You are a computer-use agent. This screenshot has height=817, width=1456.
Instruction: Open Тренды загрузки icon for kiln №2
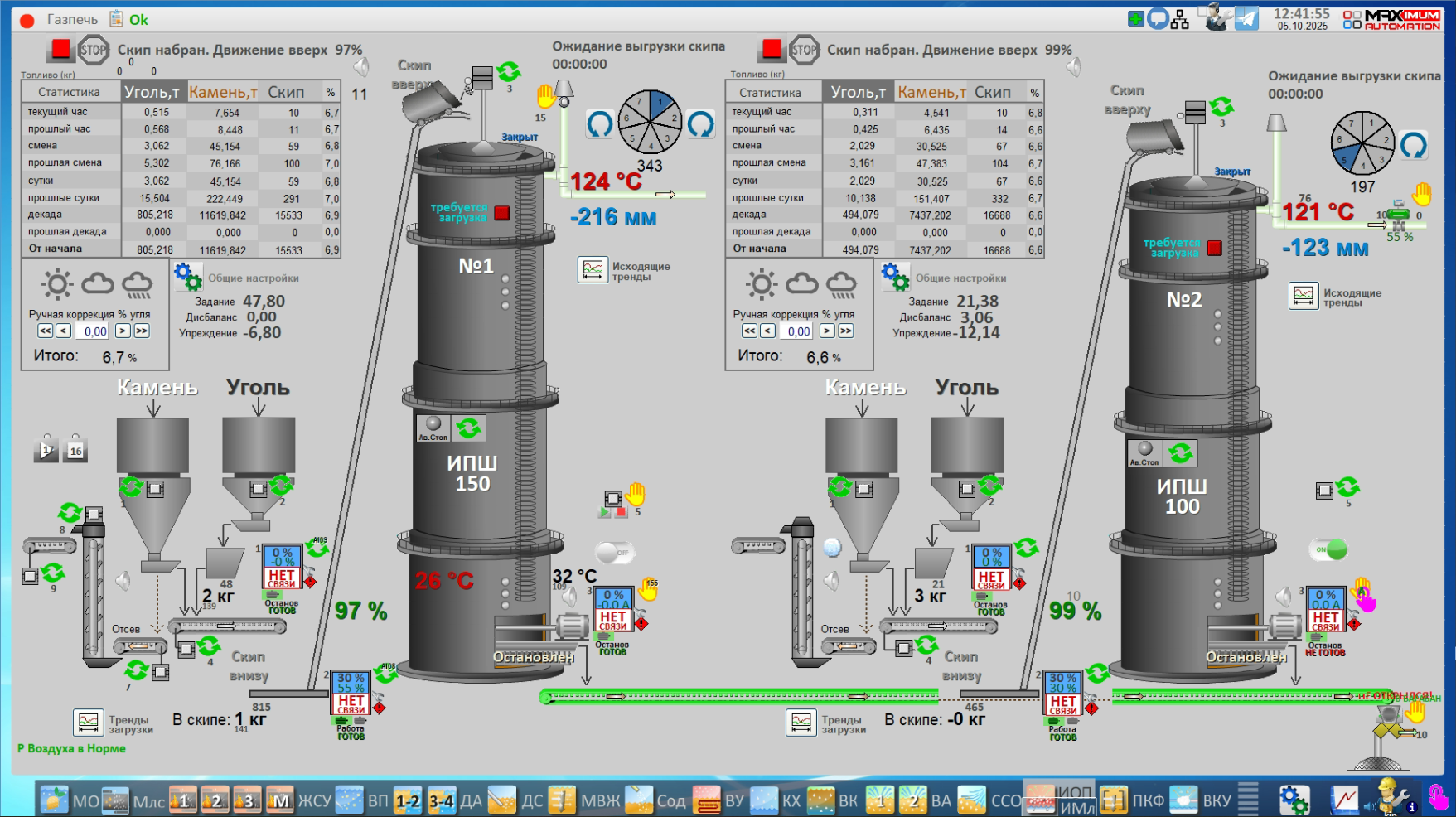(801, 723)
